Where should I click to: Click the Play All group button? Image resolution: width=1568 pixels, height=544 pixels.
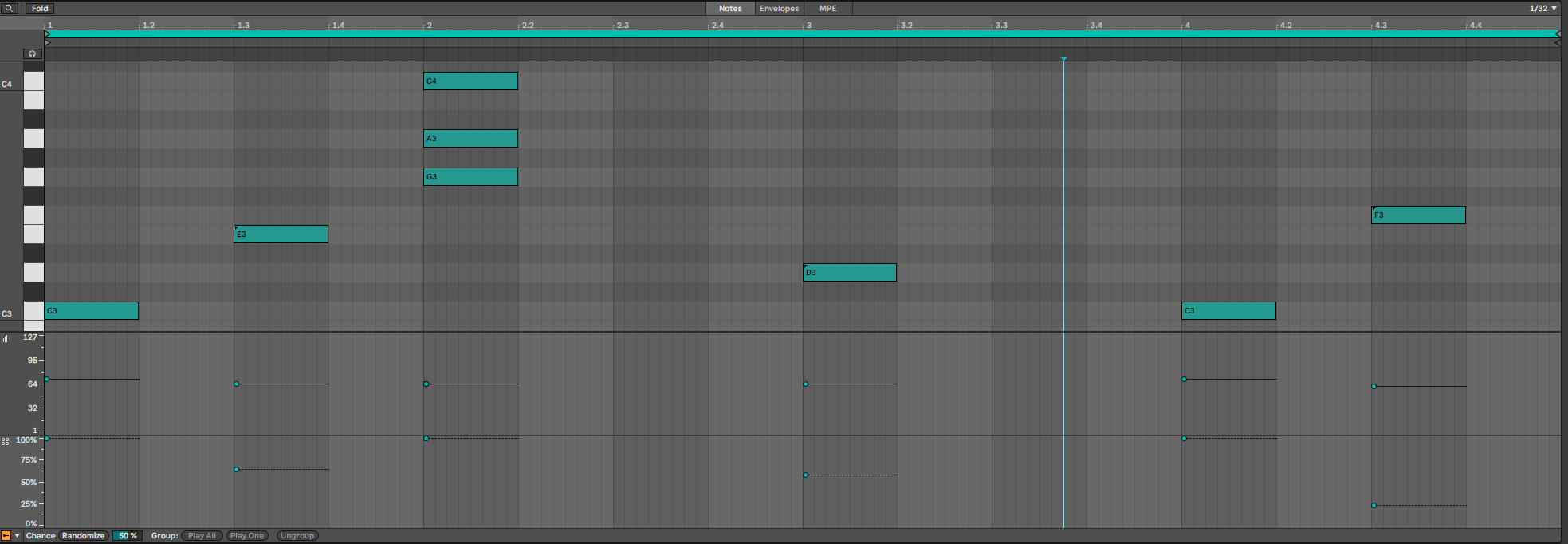(x=202, y=536)
